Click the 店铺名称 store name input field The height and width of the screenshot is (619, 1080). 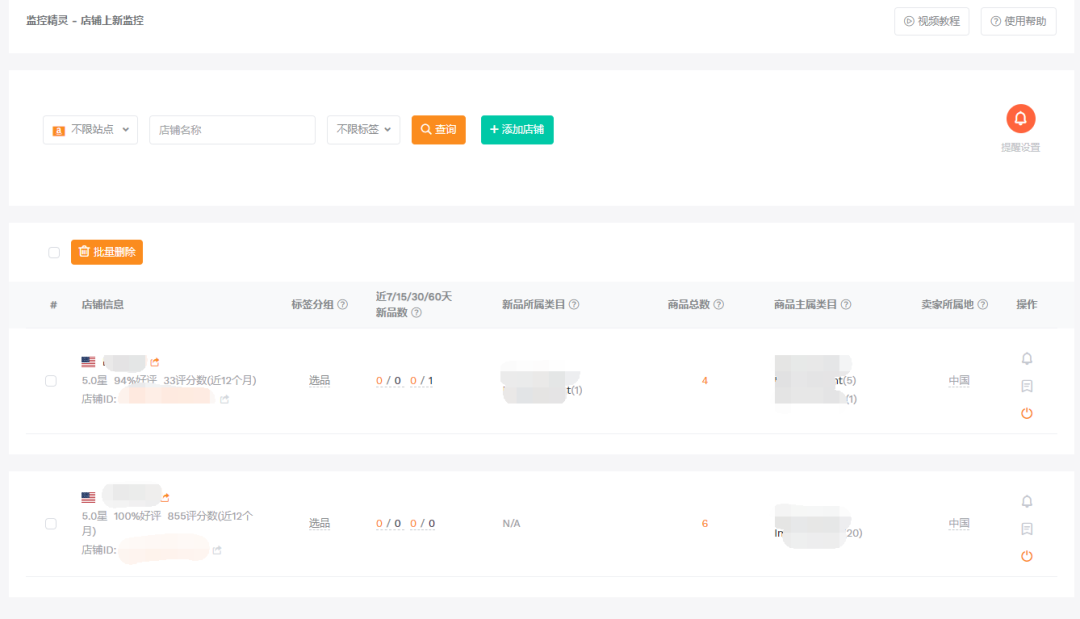232,130
